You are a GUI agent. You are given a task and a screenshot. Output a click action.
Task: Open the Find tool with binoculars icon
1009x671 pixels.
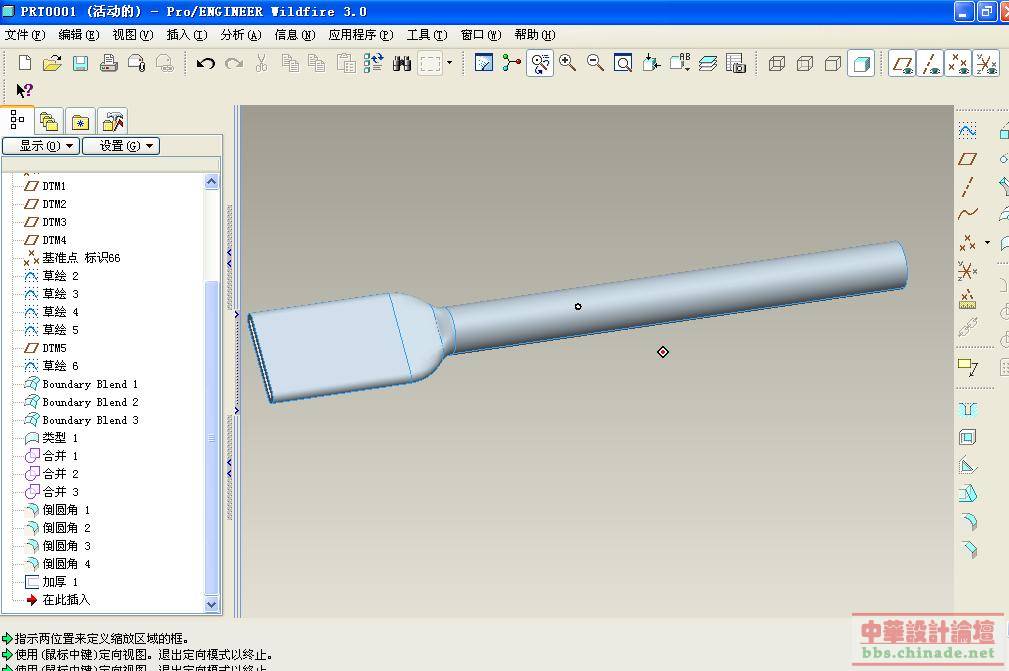click(x=402, y=63)
